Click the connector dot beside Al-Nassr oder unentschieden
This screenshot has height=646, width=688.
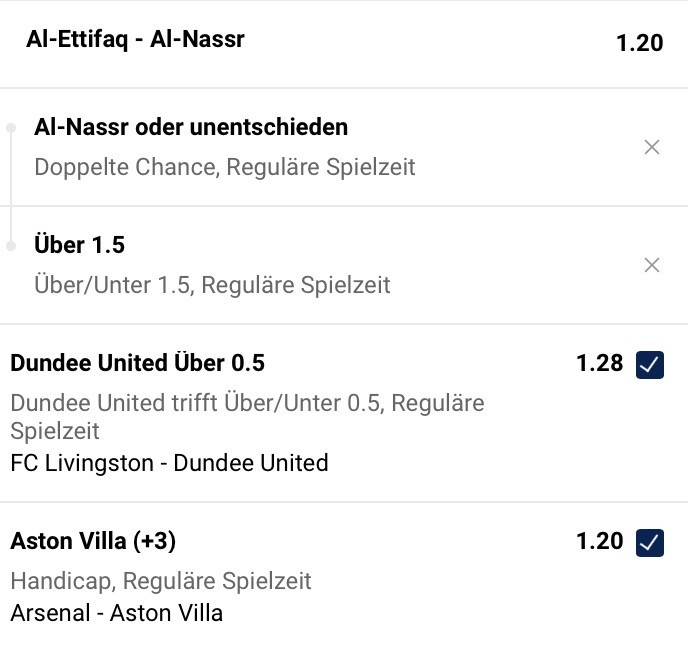tap(11, 128)
